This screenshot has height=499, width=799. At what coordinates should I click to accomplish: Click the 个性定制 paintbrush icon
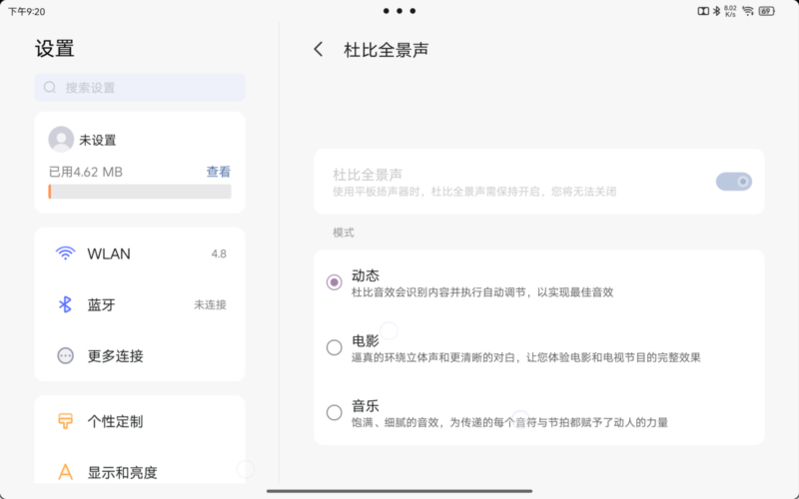coord(65,421)
